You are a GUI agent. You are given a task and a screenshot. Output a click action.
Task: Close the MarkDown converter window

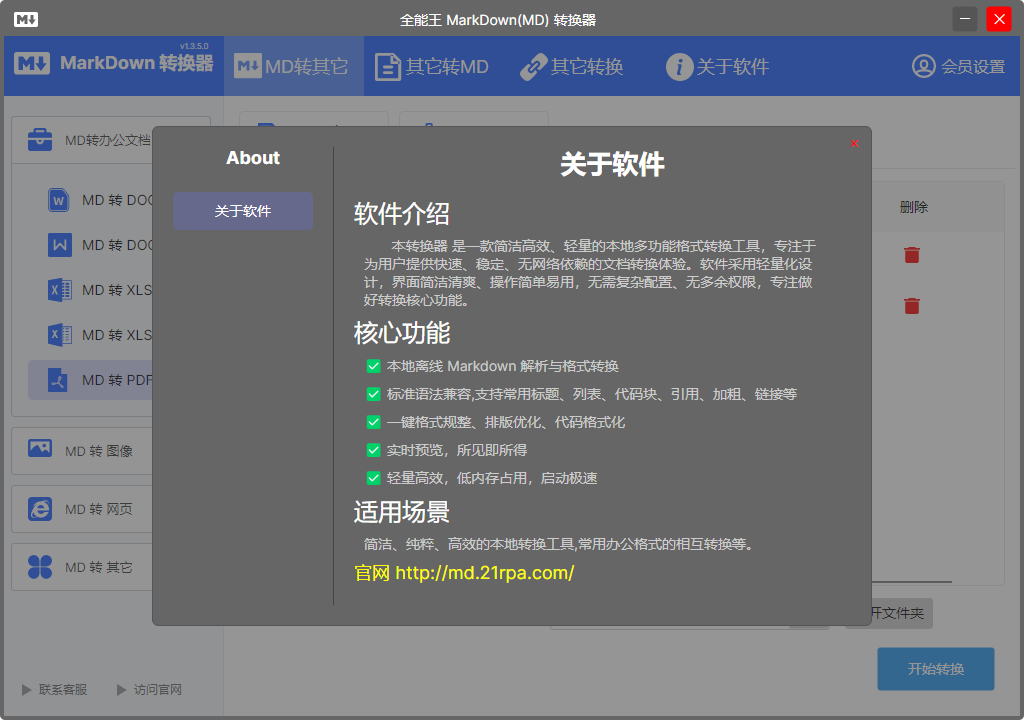pos(999,19)
